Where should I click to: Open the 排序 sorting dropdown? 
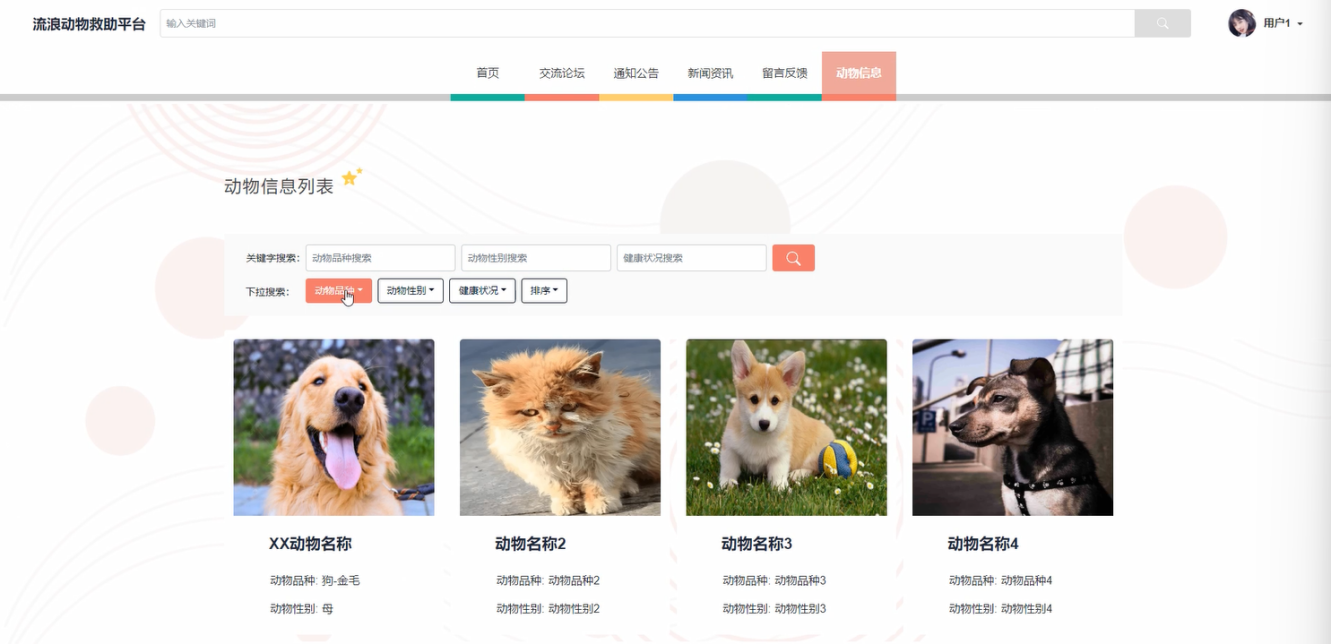(544, 291)
